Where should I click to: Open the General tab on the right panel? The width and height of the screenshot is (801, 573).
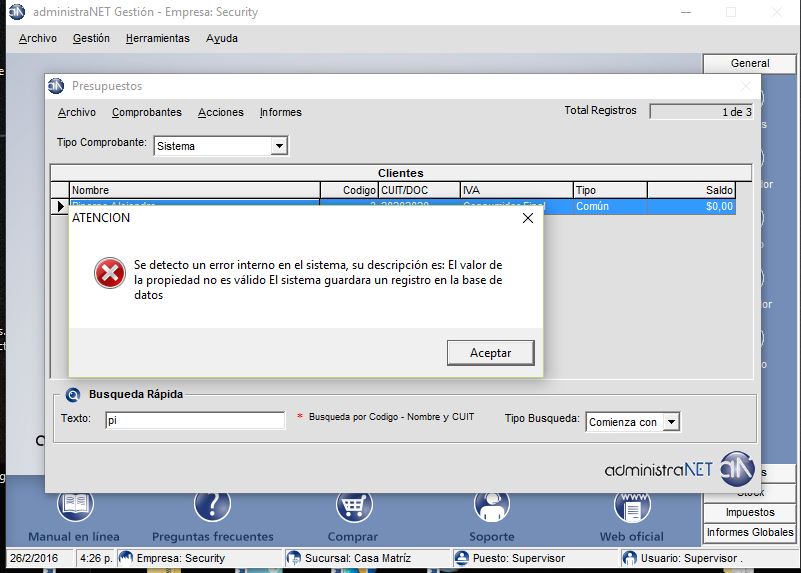point(749,63)
